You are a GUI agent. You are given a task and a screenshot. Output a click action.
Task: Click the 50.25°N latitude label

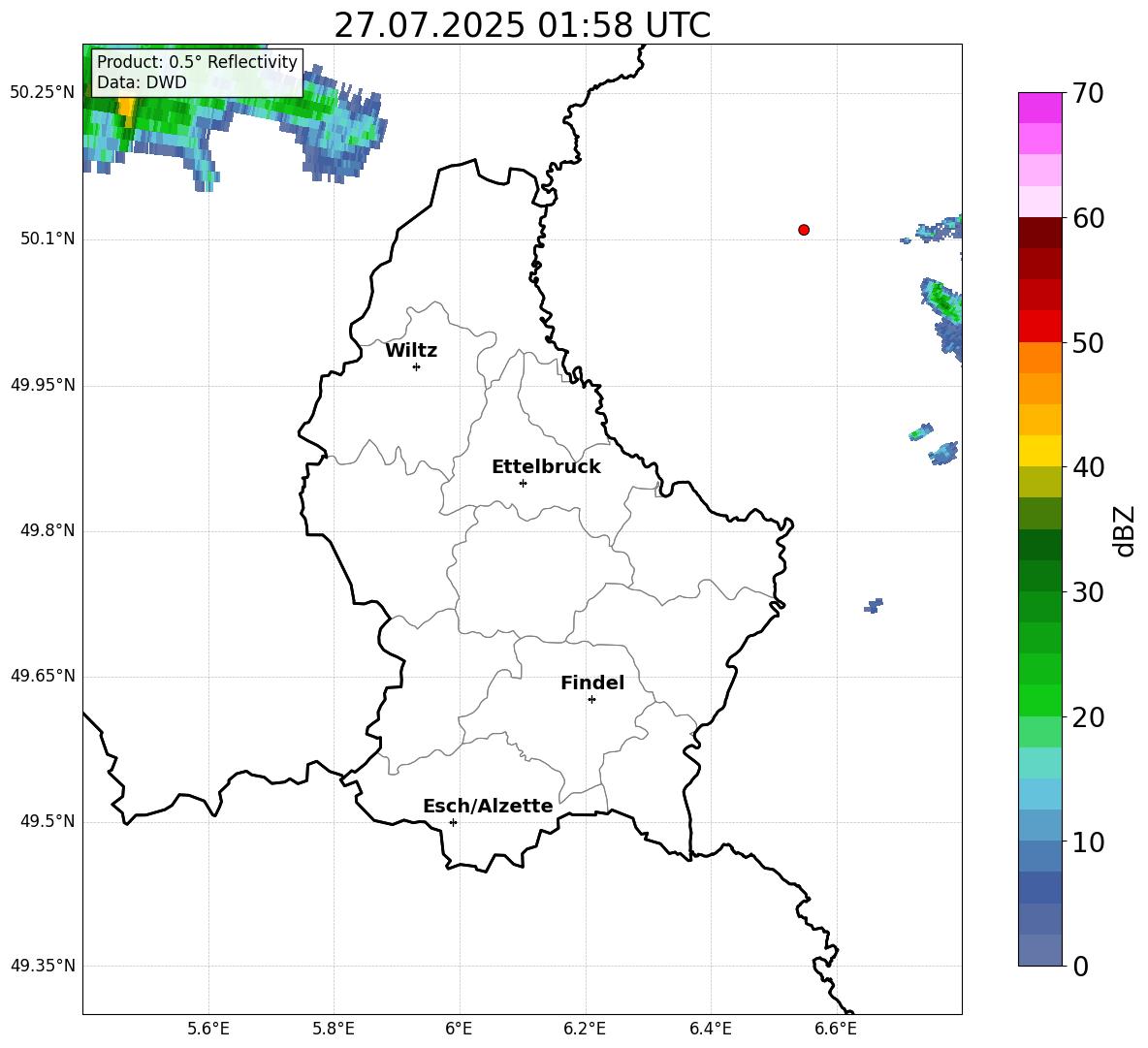[x=43, y=93]
